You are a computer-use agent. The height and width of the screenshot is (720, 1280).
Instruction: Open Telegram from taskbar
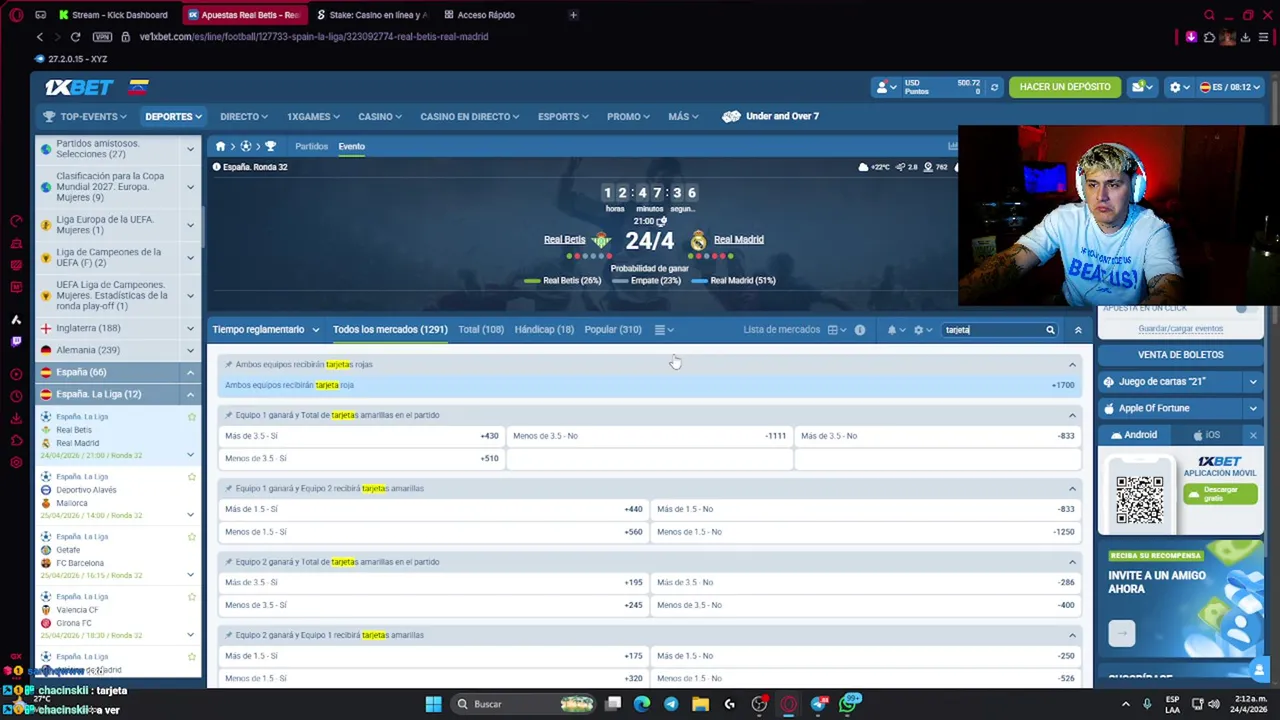(671, 704)
